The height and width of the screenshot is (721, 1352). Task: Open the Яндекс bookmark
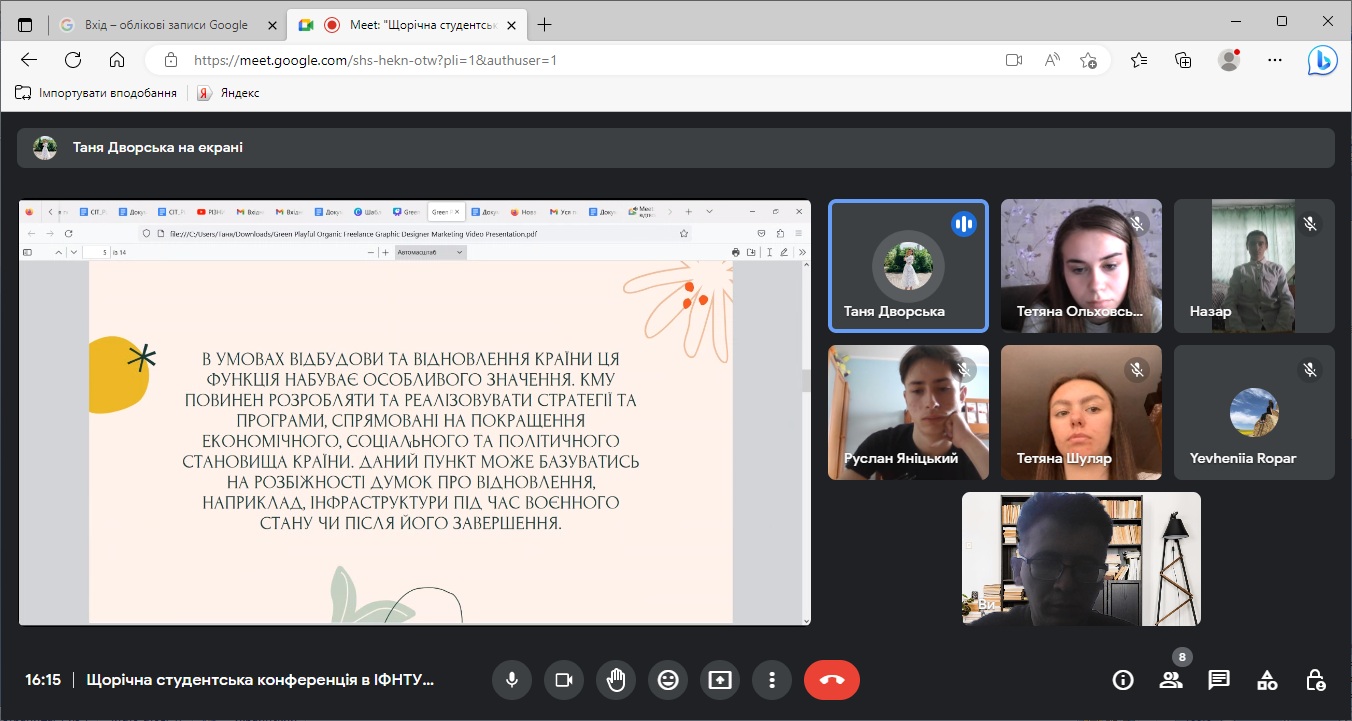coord(229,93)
